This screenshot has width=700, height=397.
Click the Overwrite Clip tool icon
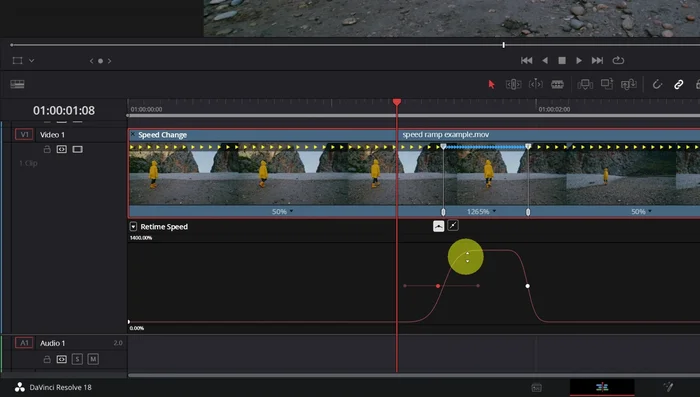[607, 84]
